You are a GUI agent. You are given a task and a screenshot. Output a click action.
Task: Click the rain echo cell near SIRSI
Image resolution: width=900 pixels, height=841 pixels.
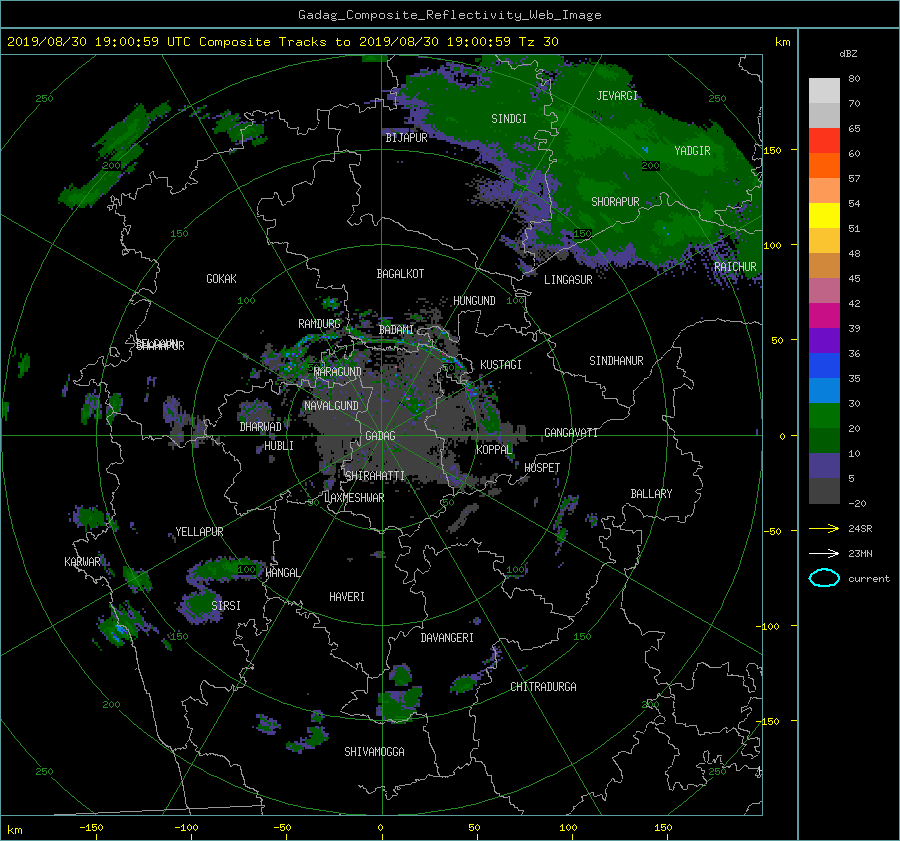(x=201, y=606)
